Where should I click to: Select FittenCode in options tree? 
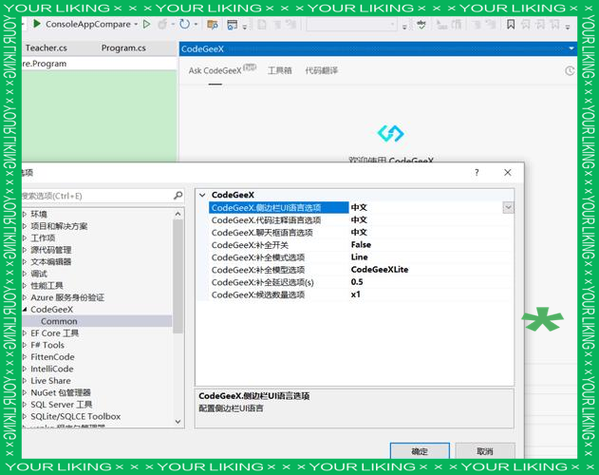tap(52, 357)
